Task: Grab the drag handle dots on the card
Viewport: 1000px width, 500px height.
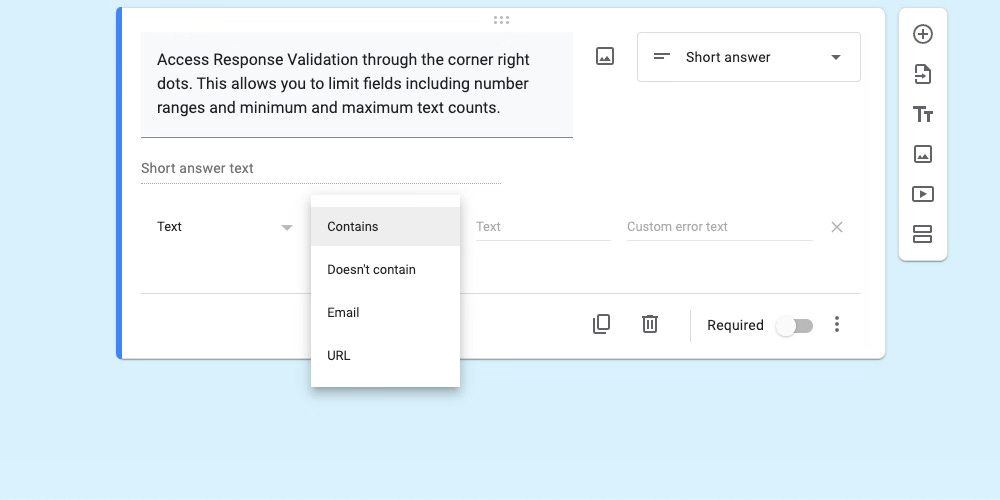Action: coord(501,20)
